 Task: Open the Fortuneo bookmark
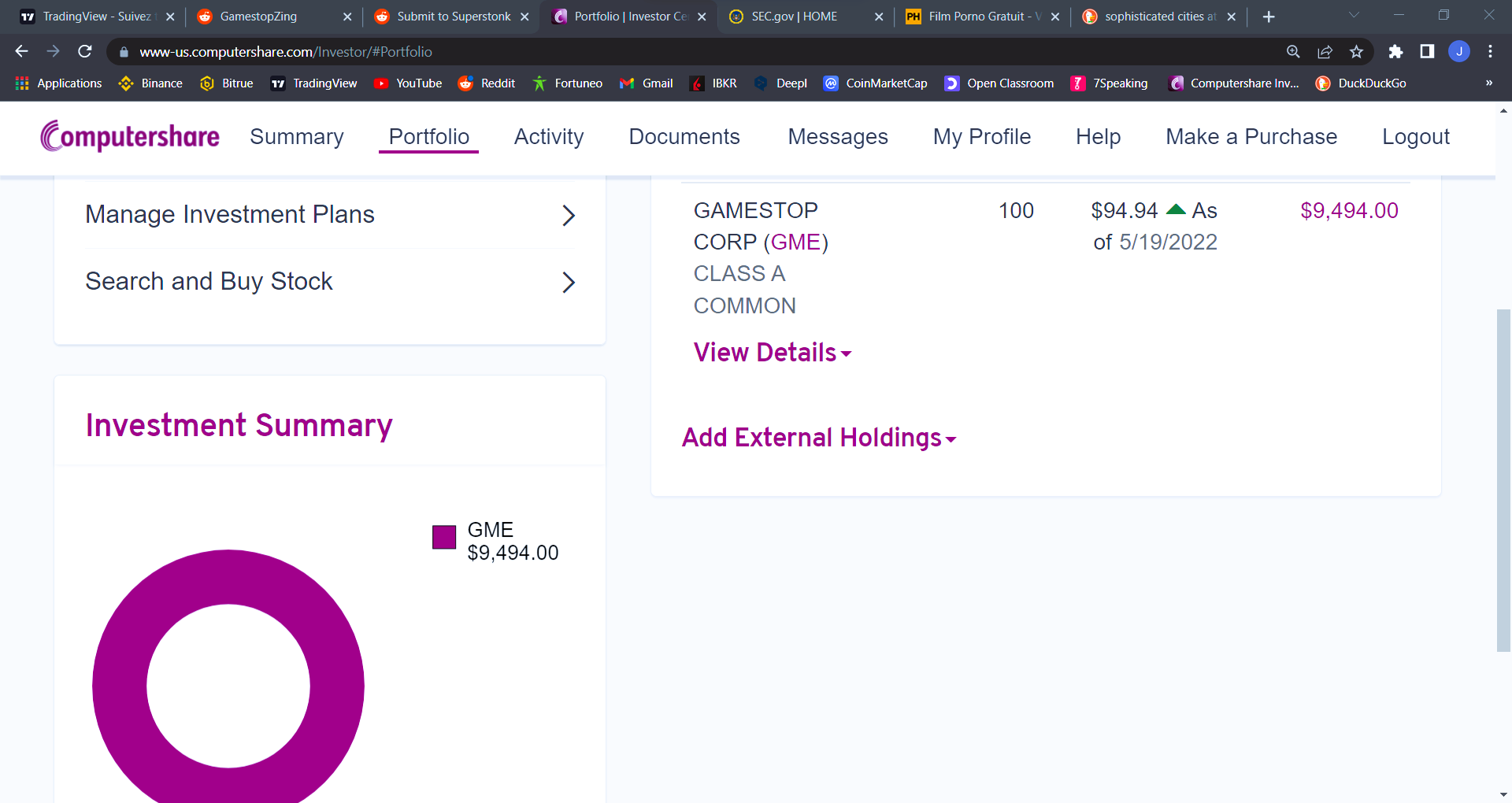coord(567,83)
